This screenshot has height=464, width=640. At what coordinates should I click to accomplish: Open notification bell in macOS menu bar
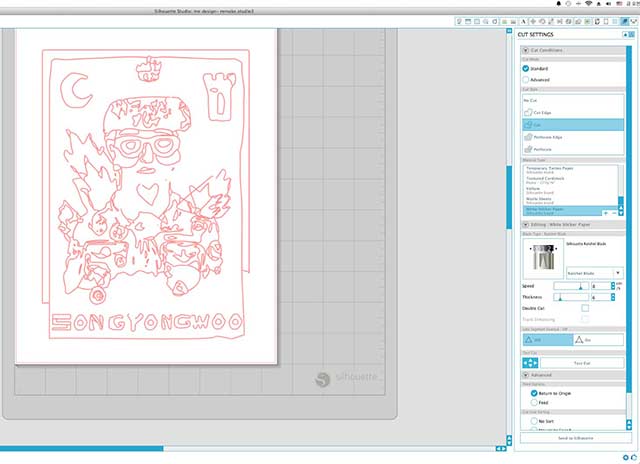[x=559, y=3]
